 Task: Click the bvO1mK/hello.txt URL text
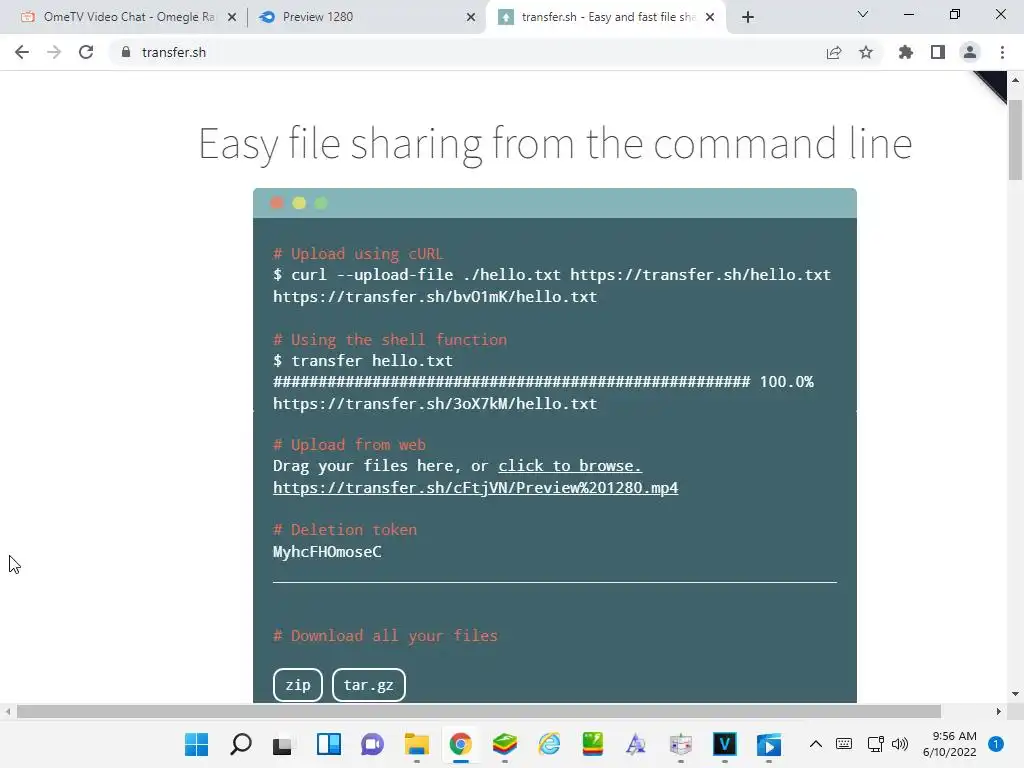click(435, 296)
